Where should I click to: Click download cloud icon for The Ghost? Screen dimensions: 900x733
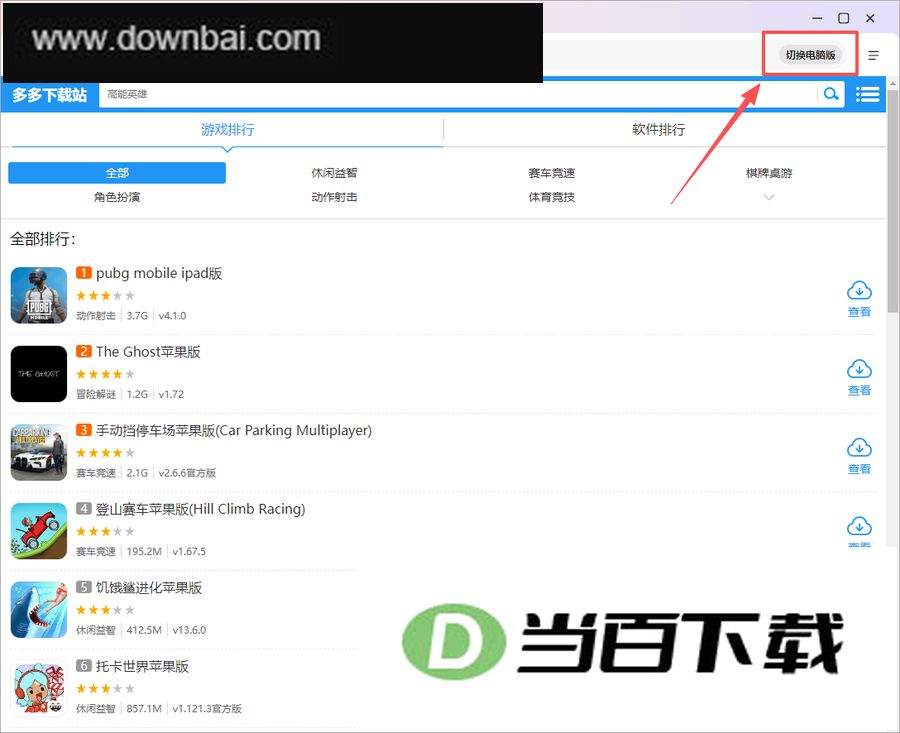[859, 370]
